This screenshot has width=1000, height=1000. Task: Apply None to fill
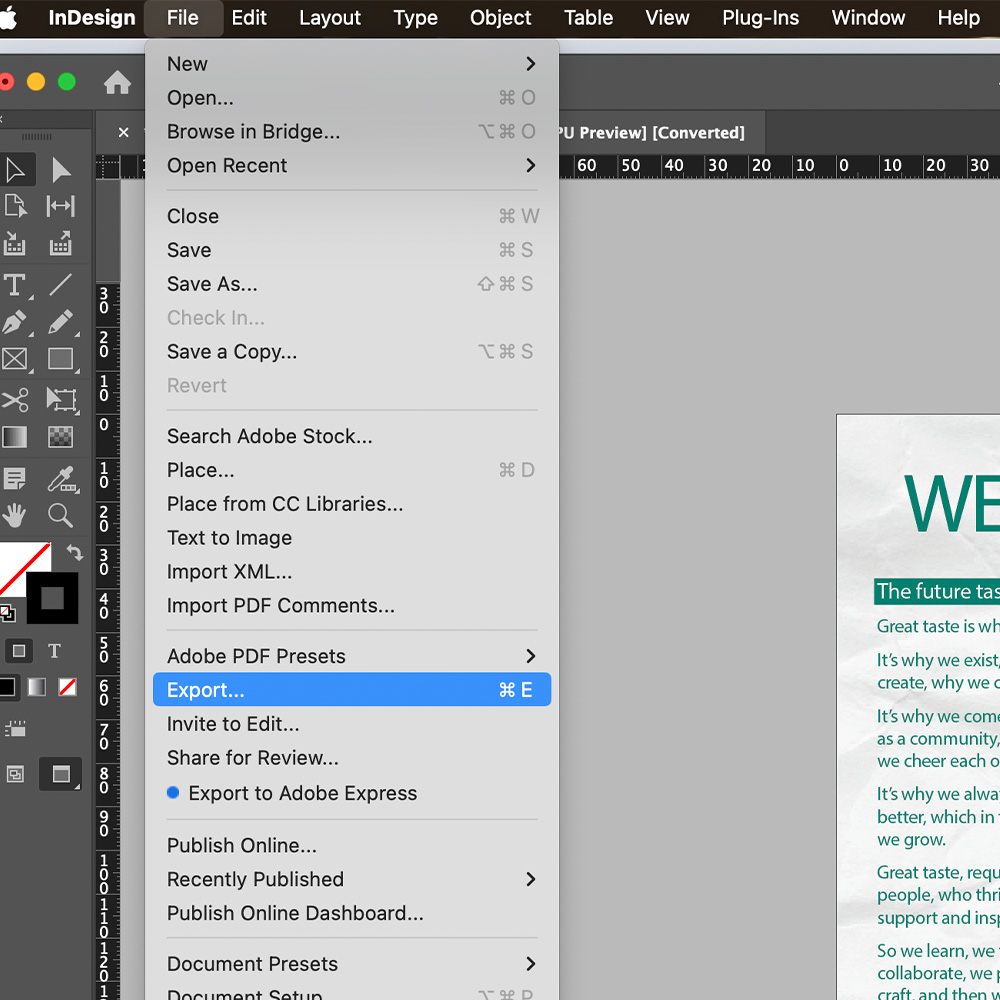(68, 688)
